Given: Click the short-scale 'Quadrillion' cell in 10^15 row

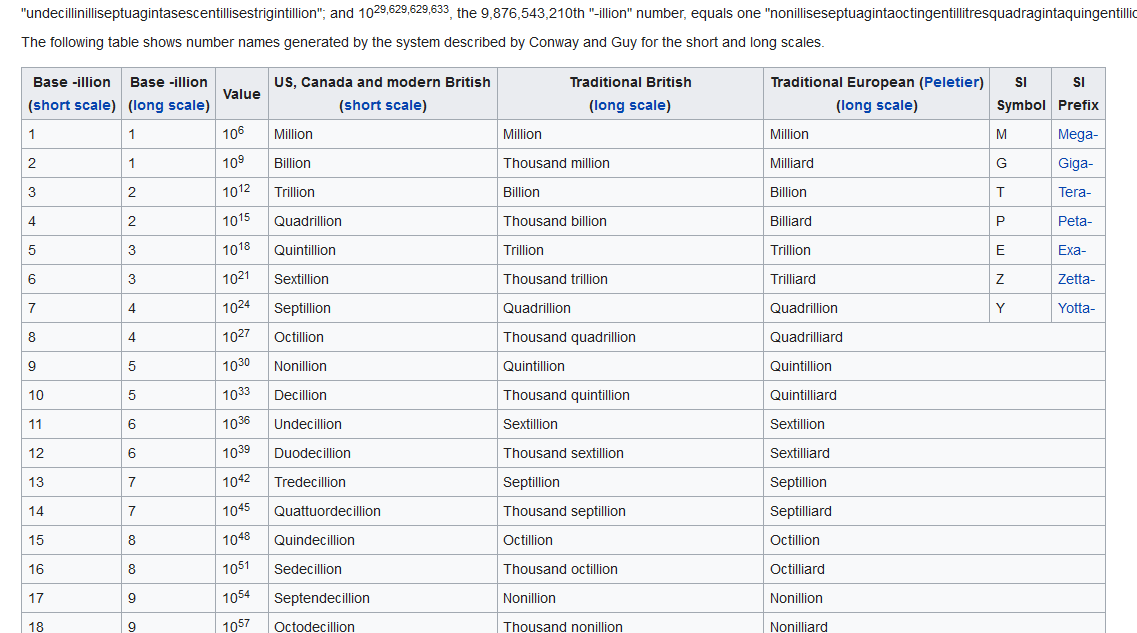Looking at the screenshot, I should click(x=383, y=221).
